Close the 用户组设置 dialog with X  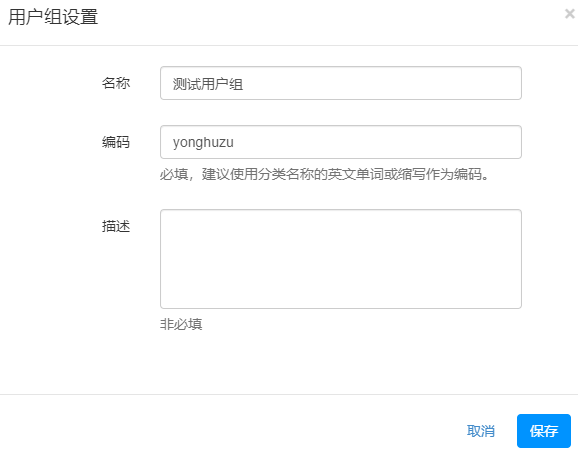570,14
